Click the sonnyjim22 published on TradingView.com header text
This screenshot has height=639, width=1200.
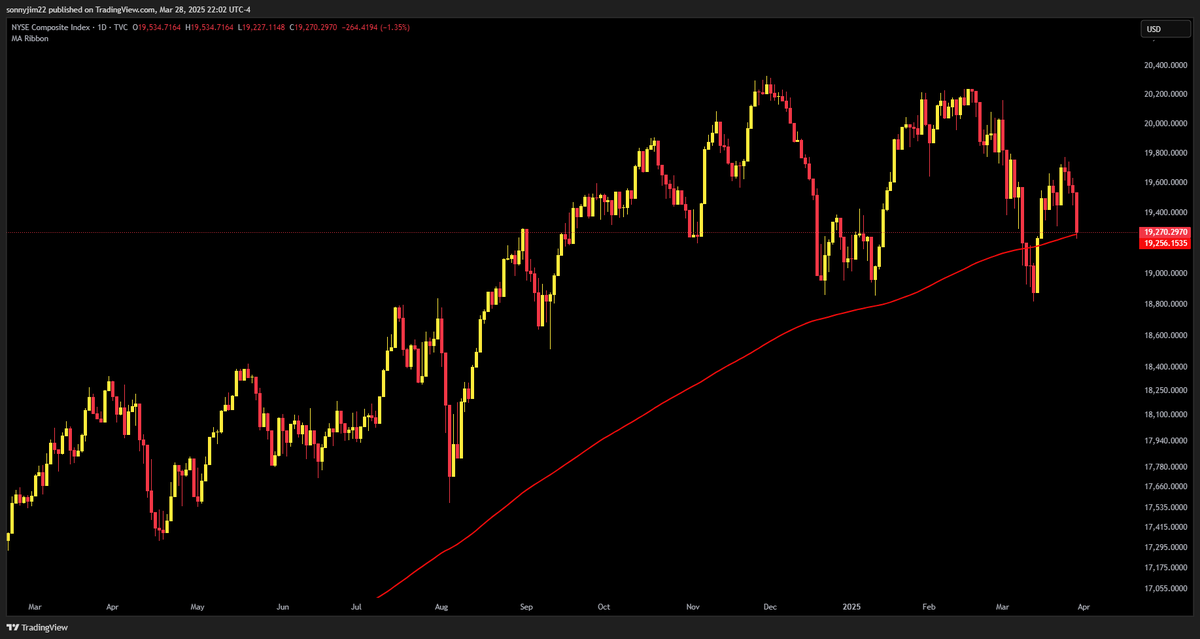[x=128, y=8]
